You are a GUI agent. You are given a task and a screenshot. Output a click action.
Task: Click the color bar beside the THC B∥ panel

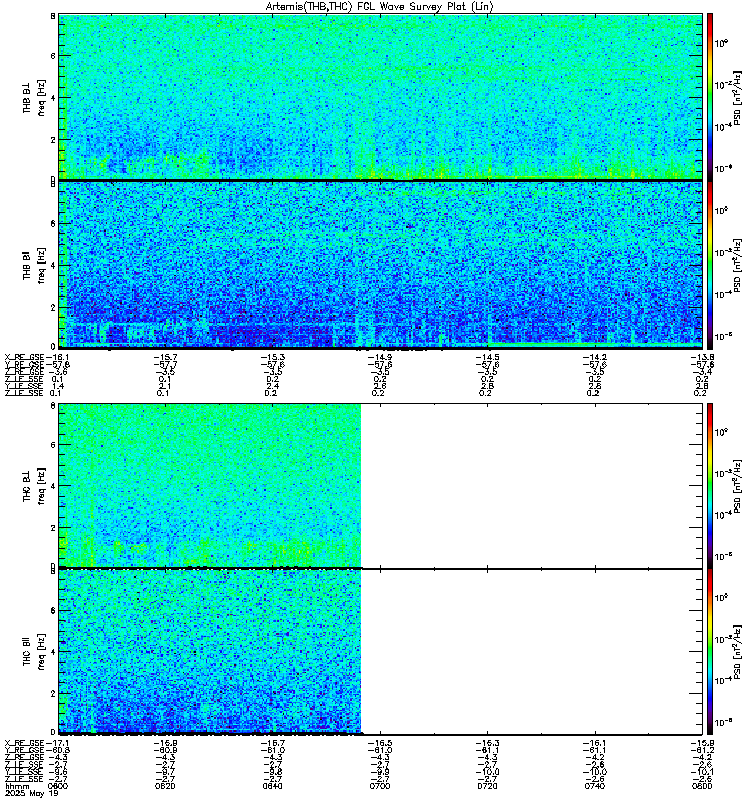tap(710, 652)
